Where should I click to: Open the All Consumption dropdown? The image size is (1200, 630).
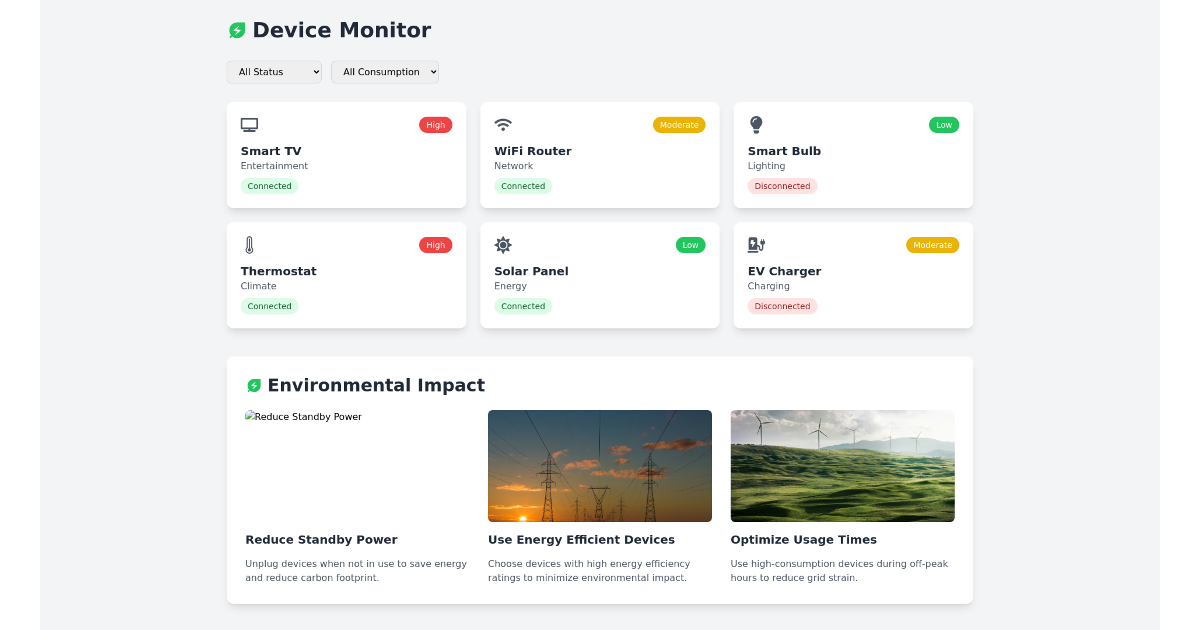point(384,71)
